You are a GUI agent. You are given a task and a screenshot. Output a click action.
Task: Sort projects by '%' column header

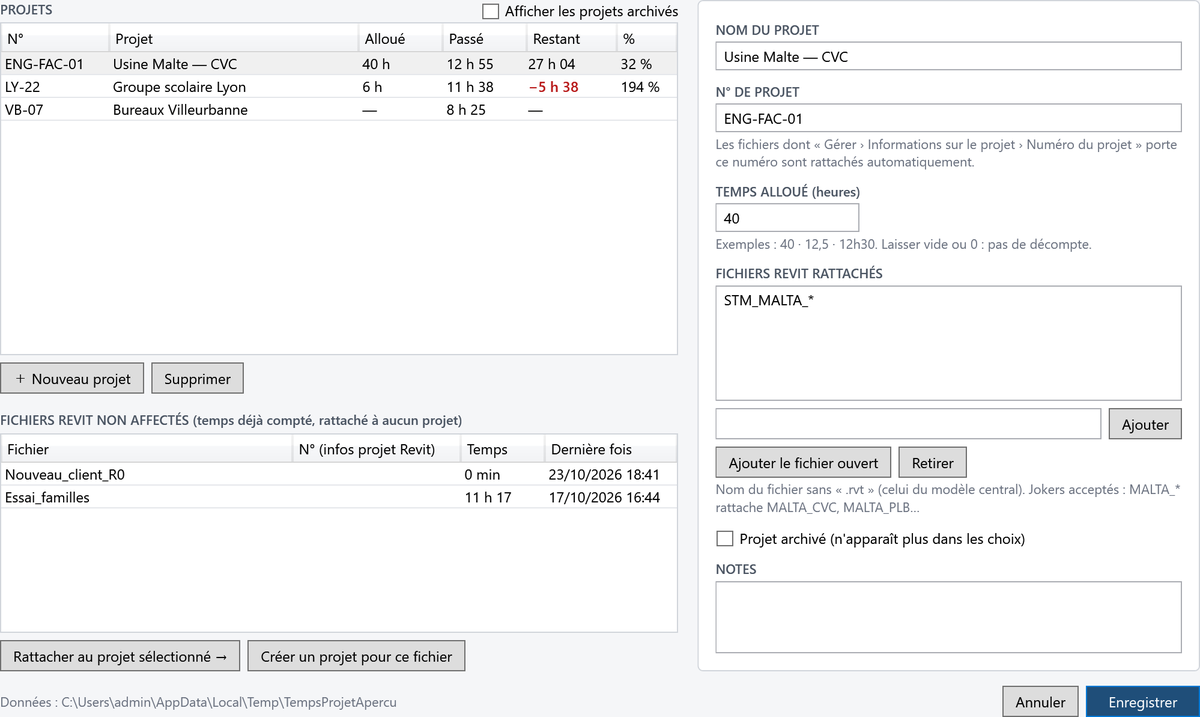pyautogui.click(x=646, y=39)
